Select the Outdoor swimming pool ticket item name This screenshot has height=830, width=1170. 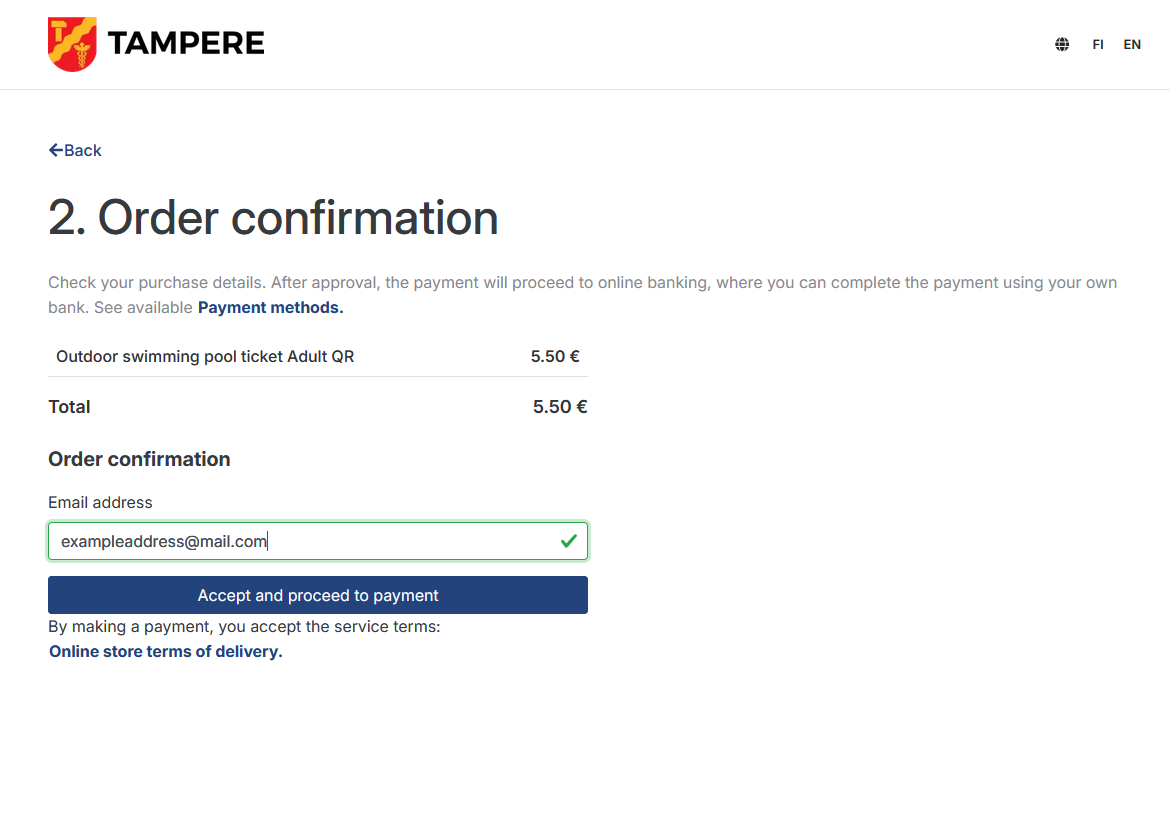coord(205,356)
